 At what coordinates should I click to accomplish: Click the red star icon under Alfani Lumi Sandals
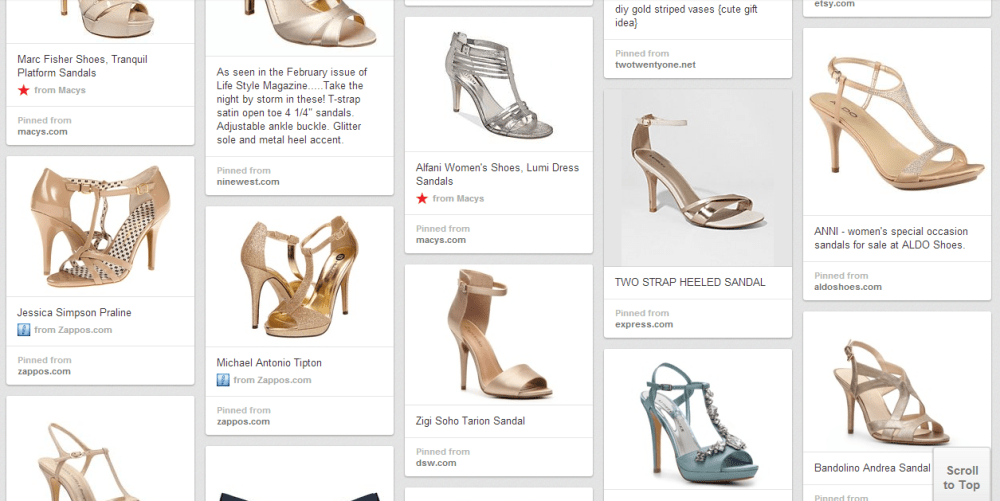422,199
